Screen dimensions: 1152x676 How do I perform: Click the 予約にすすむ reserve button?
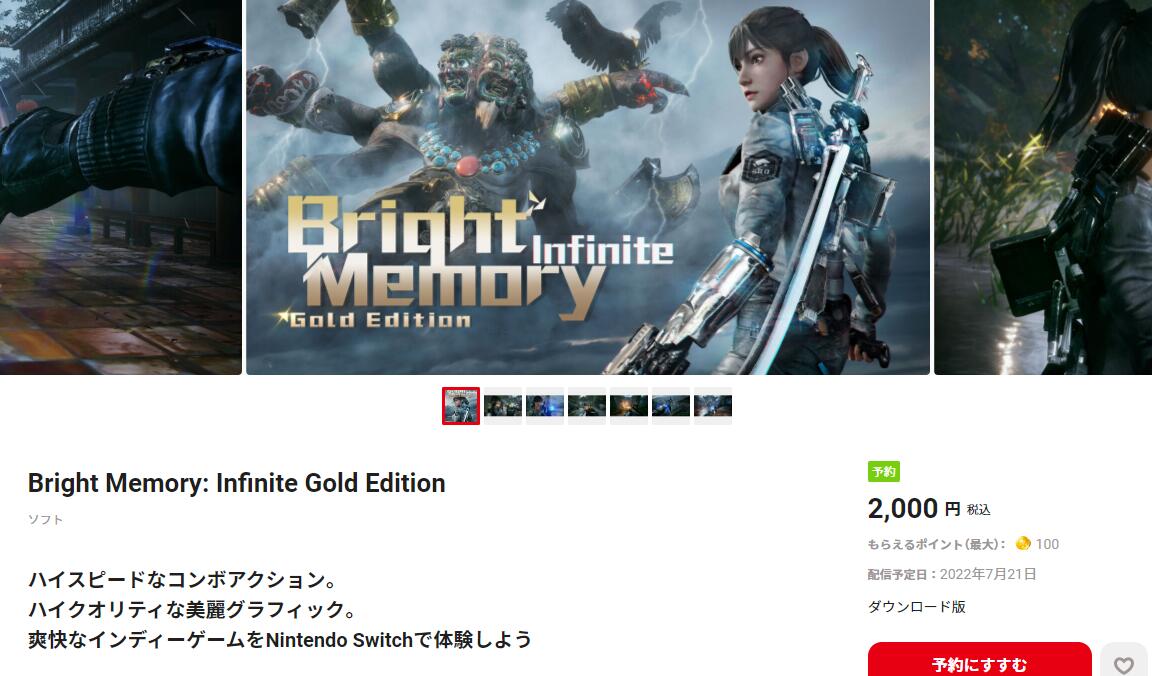tap(979, 661)
